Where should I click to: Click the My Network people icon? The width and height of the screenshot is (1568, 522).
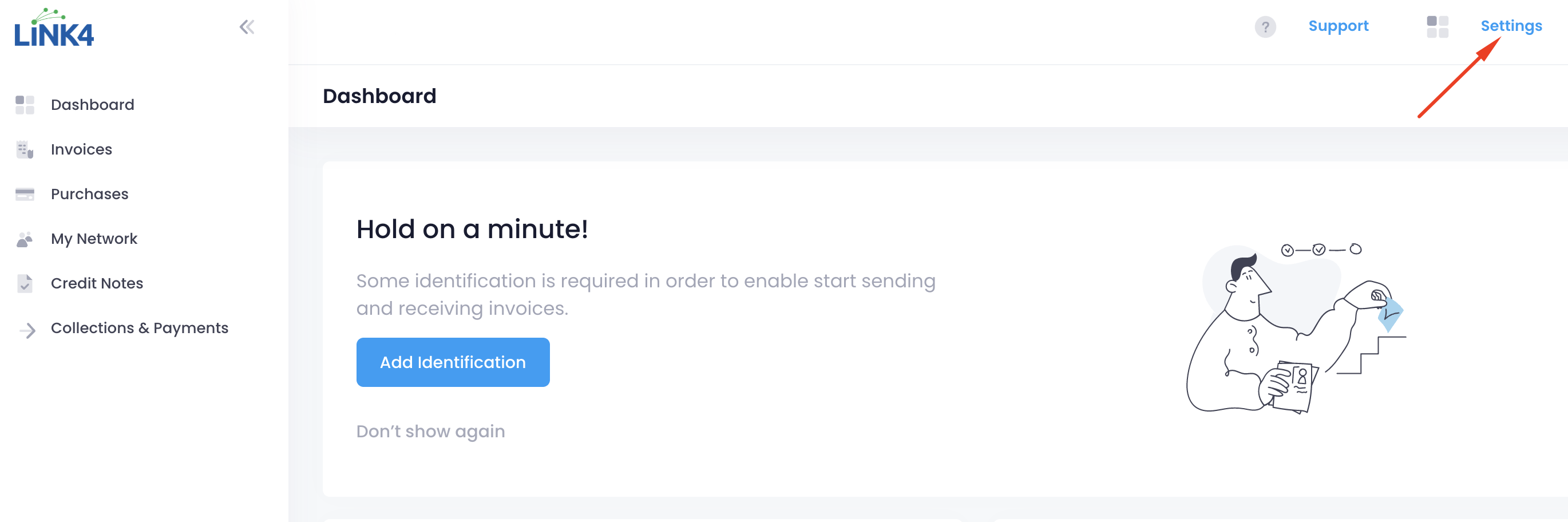point(25,239)
